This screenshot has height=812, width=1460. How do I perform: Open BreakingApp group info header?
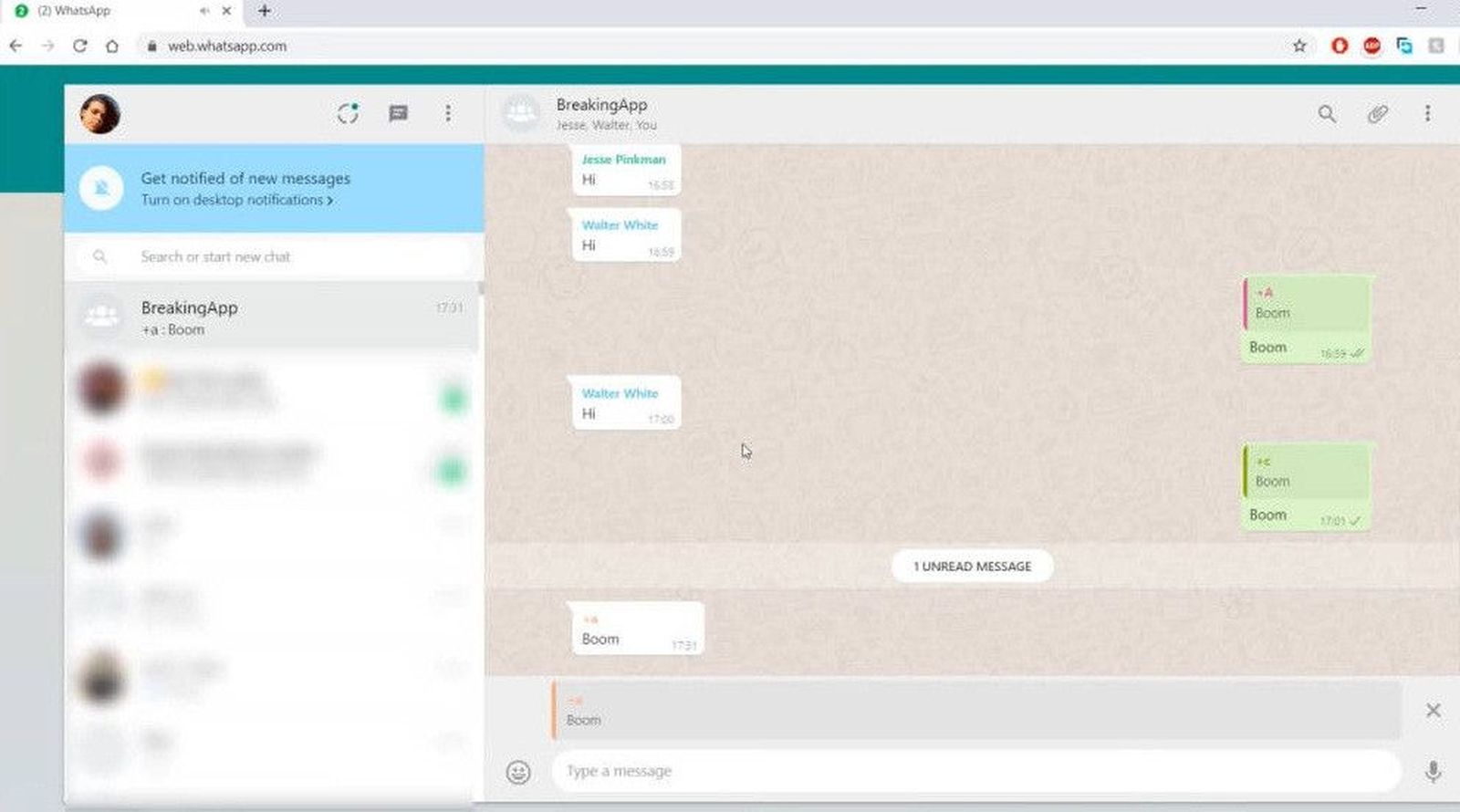pyautogui.click(x=602, y=113)
